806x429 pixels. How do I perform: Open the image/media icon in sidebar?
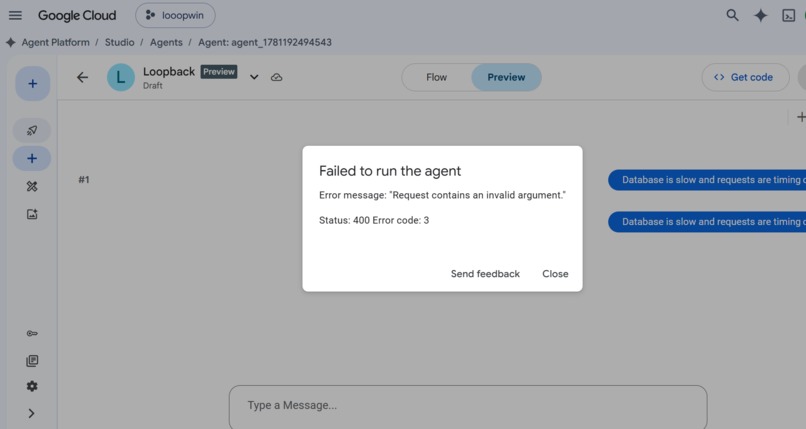[x=32, y=214]
